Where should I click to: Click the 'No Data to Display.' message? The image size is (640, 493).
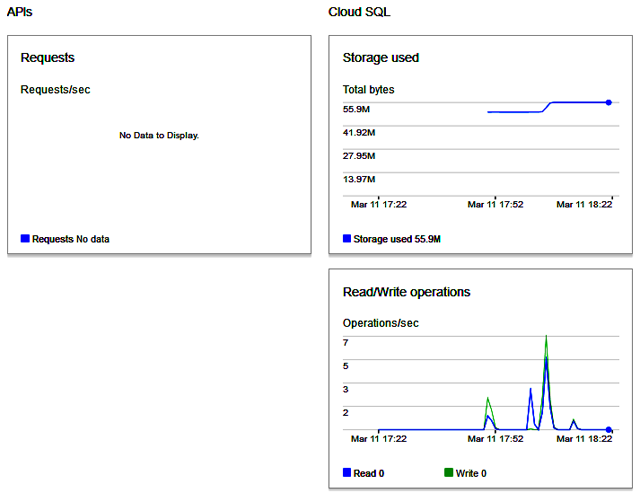[159, 135]
